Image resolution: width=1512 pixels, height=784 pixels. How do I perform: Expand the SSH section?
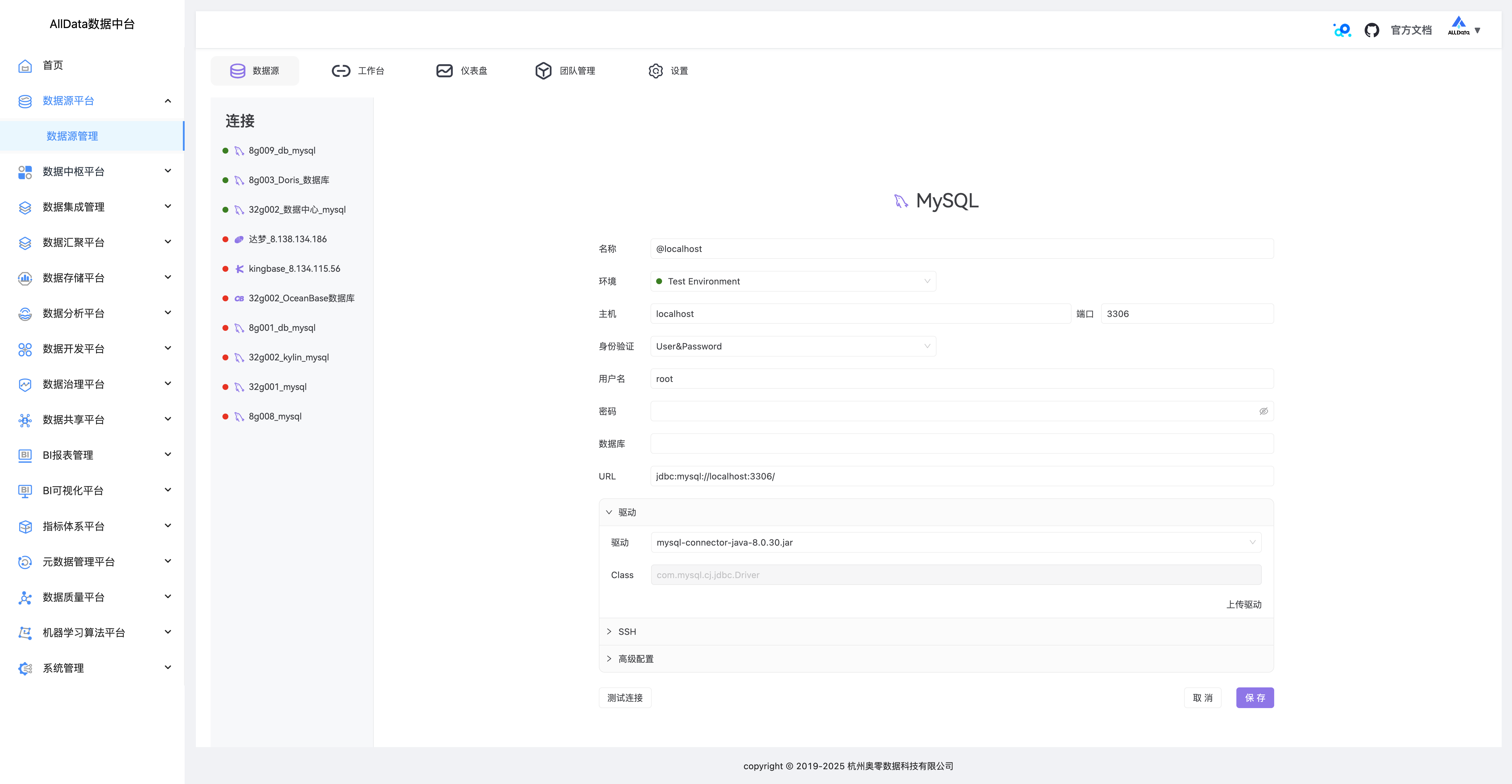(936, 632)
